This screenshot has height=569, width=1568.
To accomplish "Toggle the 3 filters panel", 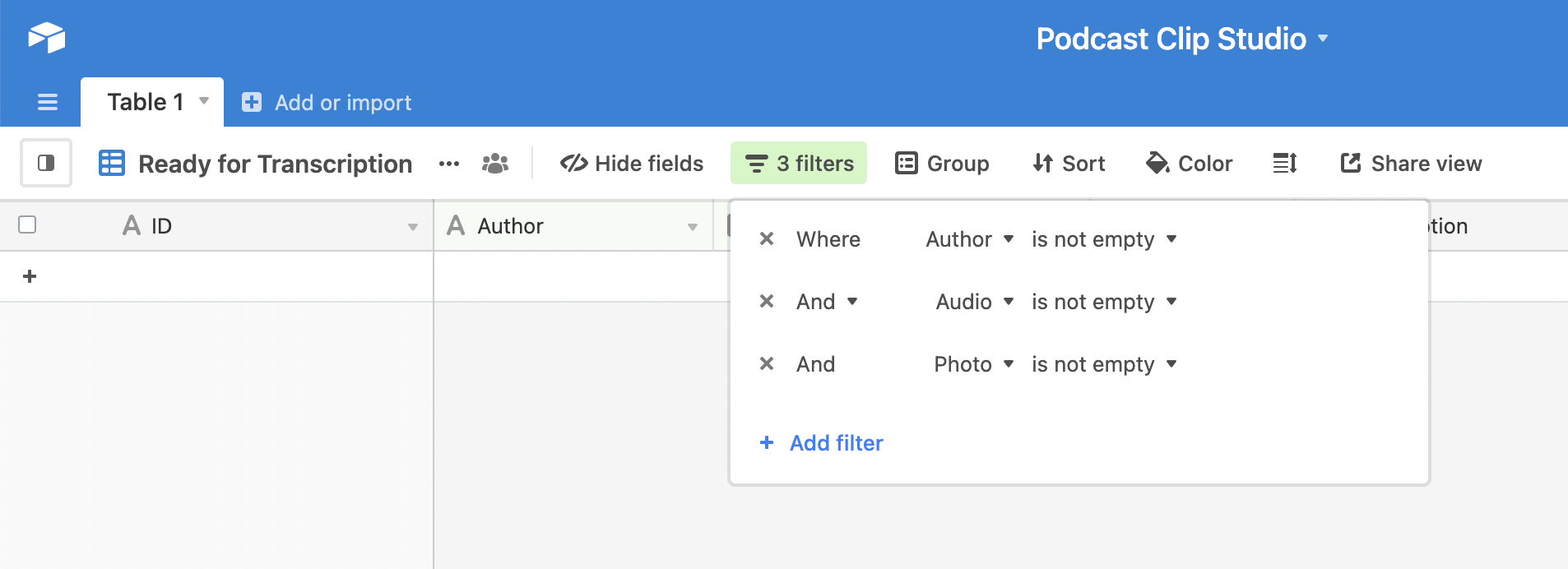I will [799, 164].
